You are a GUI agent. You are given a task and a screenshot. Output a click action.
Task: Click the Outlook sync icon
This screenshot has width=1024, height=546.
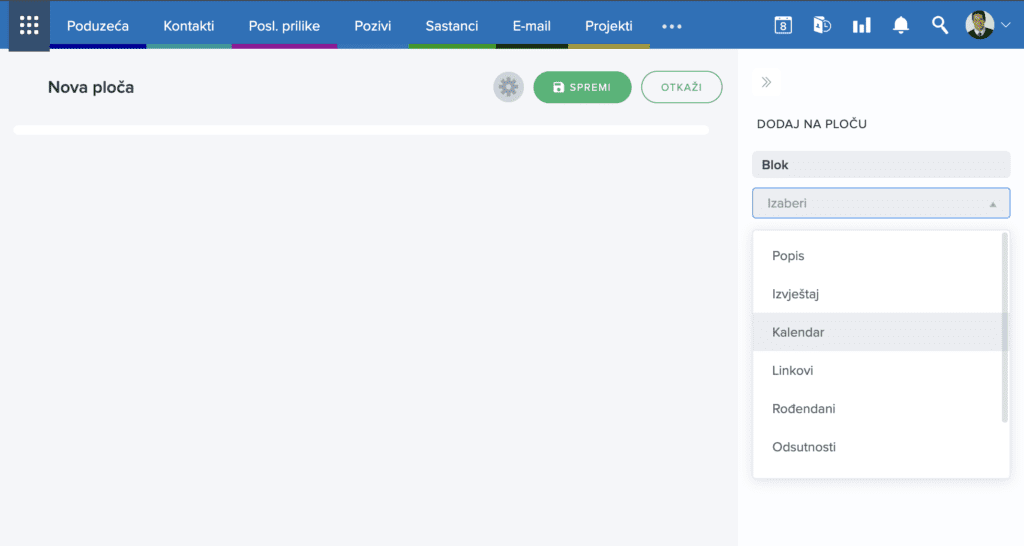click(x=822, y=26)
